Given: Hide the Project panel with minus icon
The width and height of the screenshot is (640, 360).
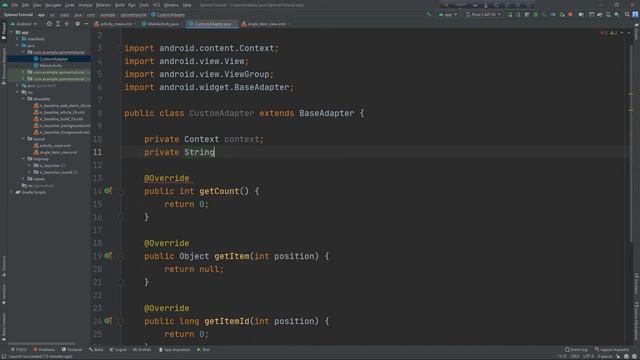Looking at the screenshot, I should click(86, 24).
